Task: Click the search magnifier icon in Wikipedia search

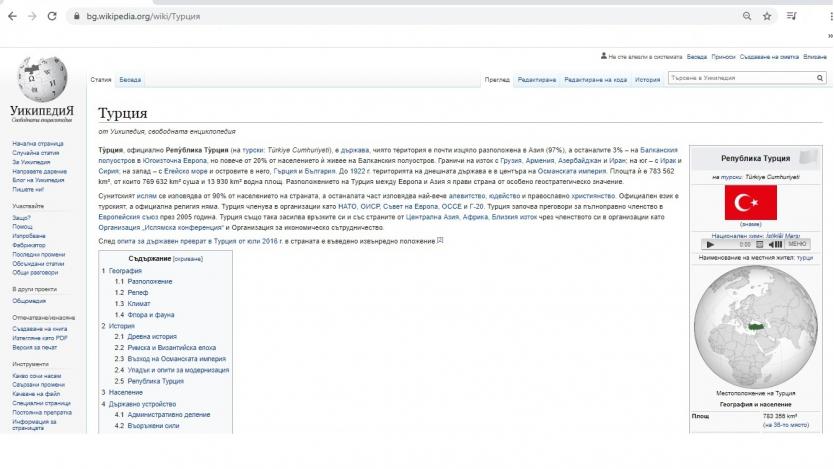Action: 820,78
